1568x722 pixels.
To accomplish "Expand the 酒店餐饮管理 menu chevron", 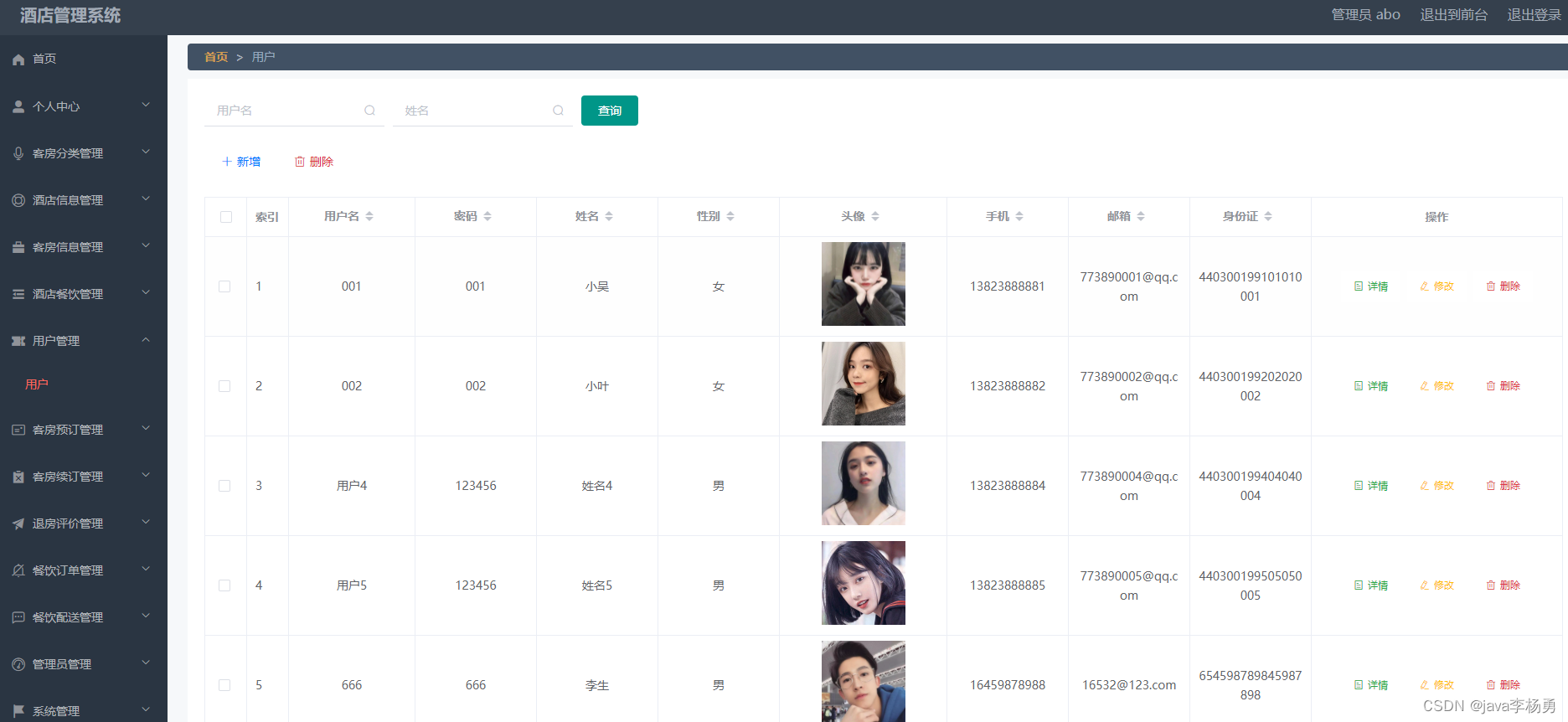I will (146, 292).
